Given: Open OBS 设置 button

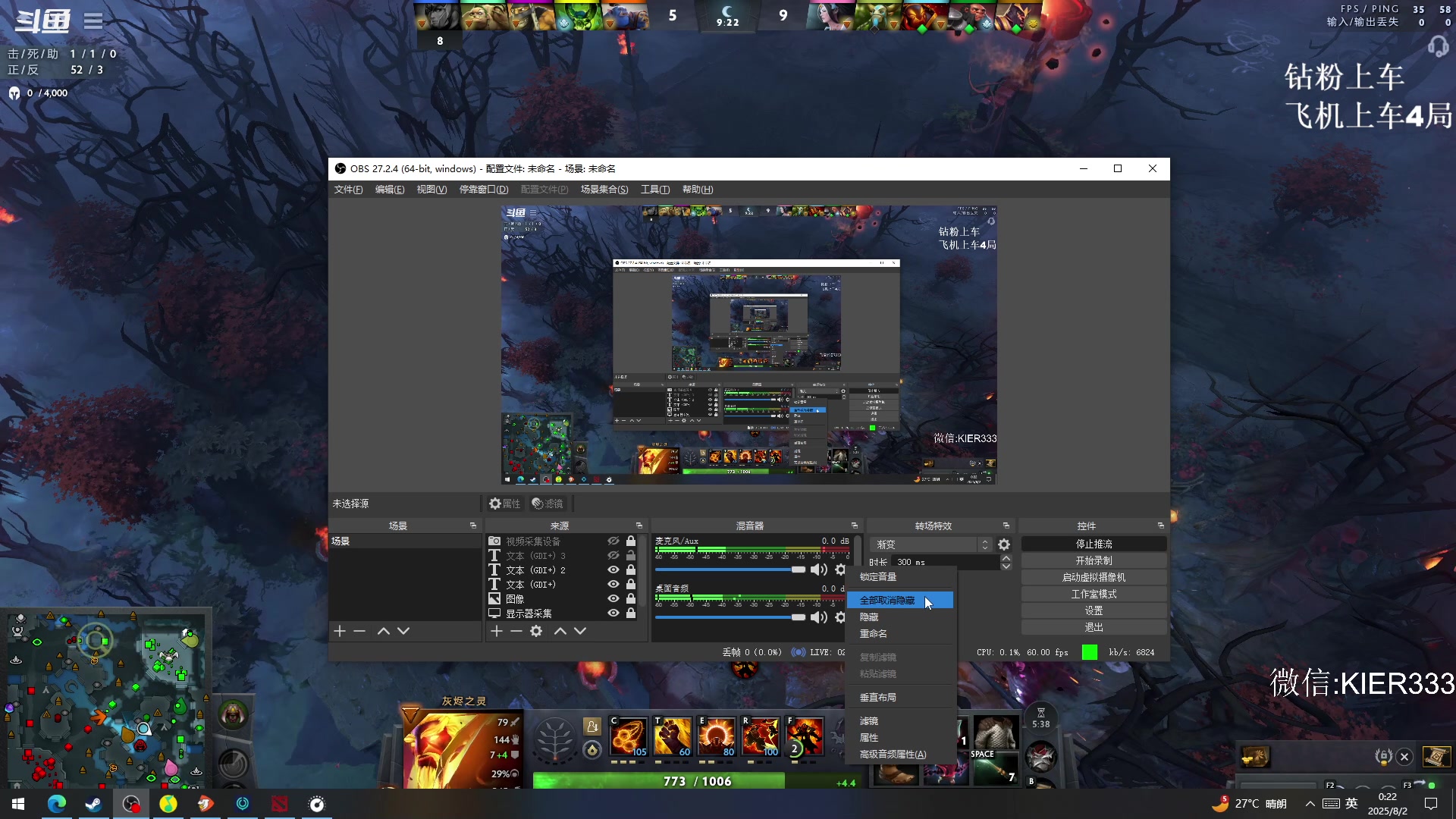Looking at the screenshot, I should 1094,611.
